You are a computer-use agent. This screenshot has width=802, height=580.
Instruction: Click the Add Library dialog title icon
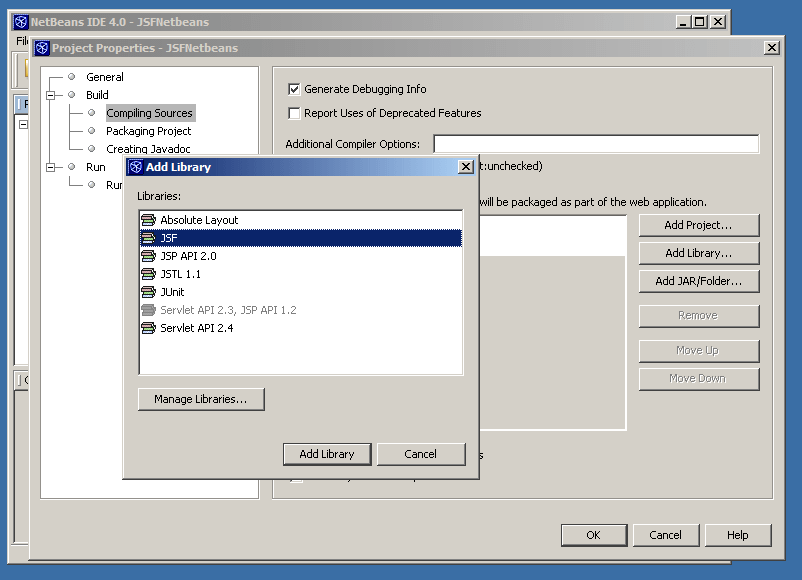click(135, 167)
